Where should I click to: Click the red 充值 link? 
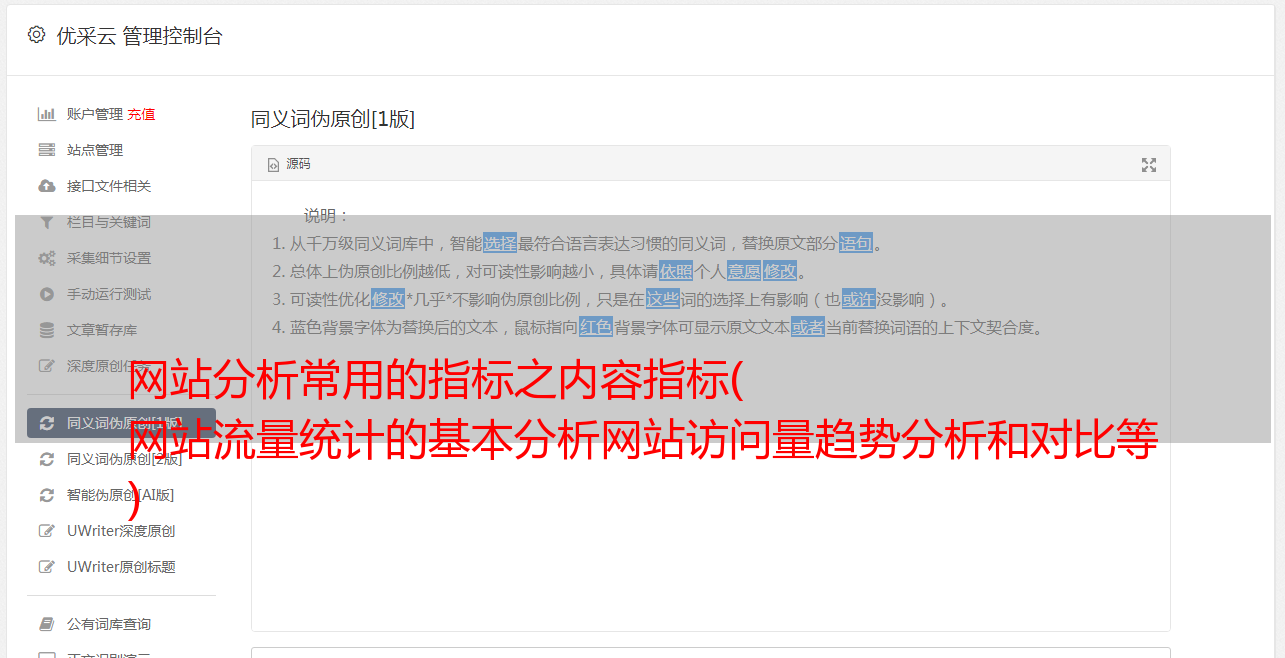(141, 114)
